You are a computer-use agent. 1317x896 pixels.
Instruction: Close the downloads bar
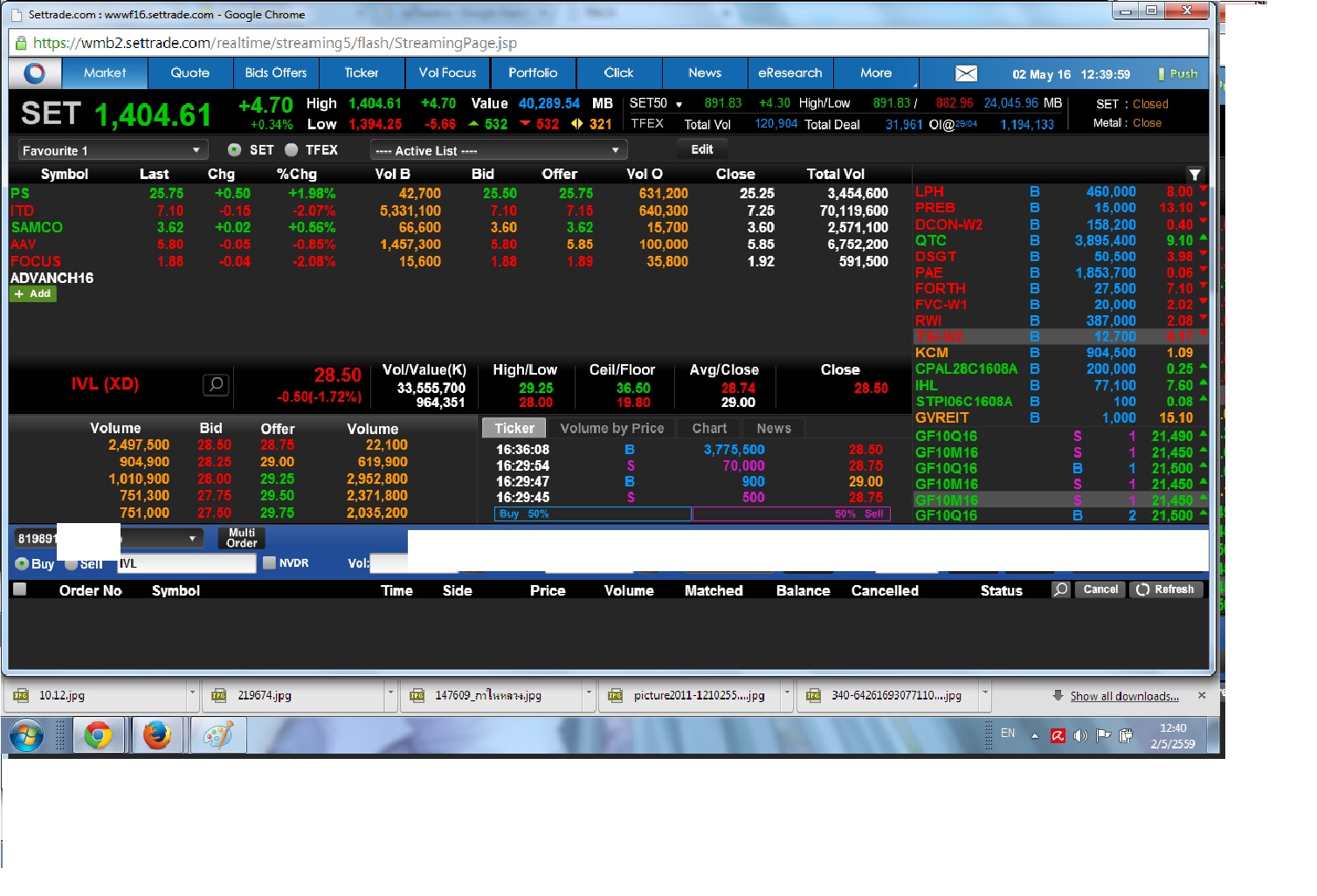(x=1202, y=695)
